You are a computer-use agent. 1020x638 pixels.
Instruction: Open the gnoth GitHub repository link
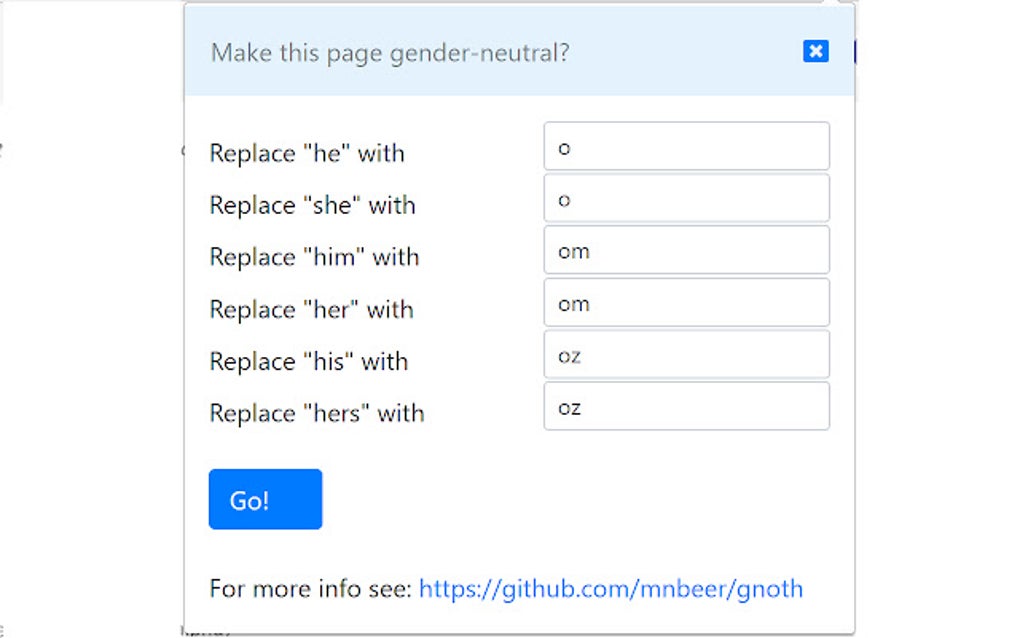pyautogui.click(x=612, y=589)
